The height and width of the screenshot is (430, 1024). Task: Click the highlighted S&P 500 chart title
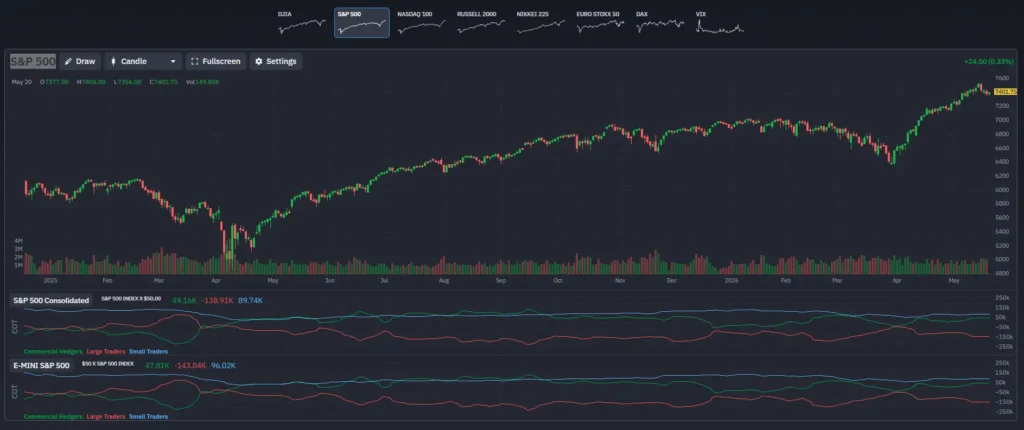33,61
